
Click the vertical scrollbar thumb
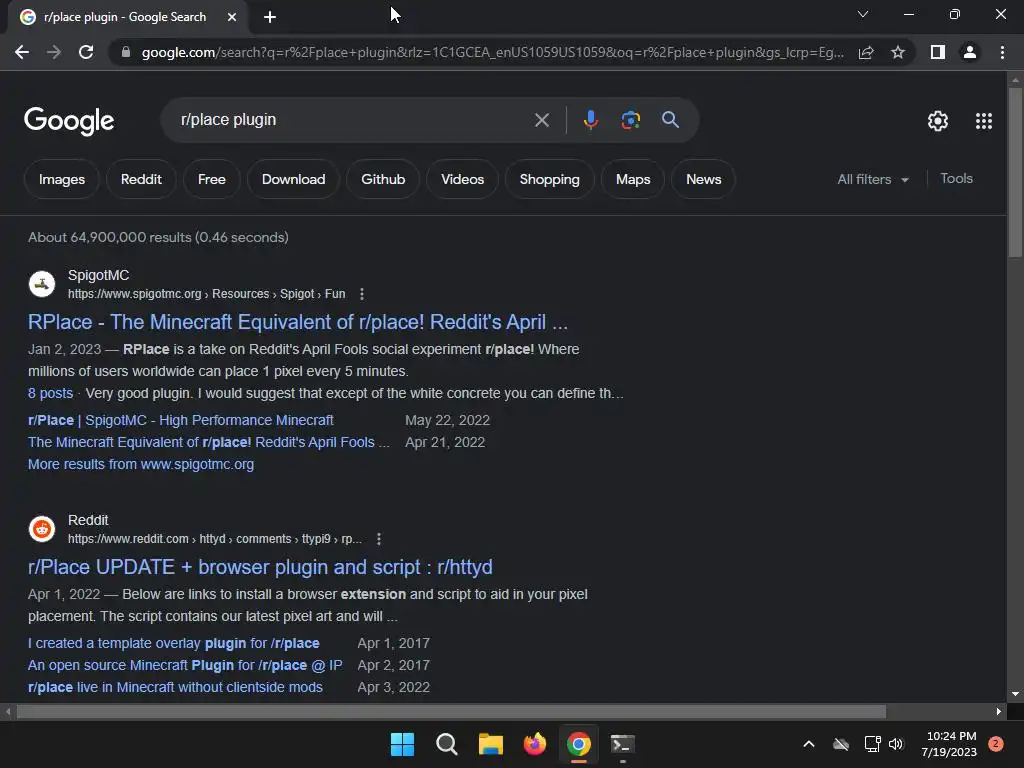[1014, 172]
